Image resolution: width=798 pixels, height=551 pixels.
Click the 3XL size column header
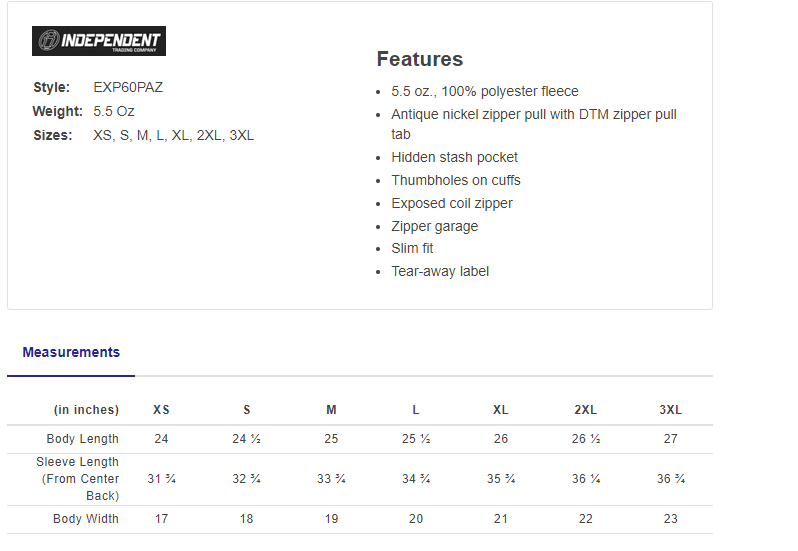[x=670, y=410]
